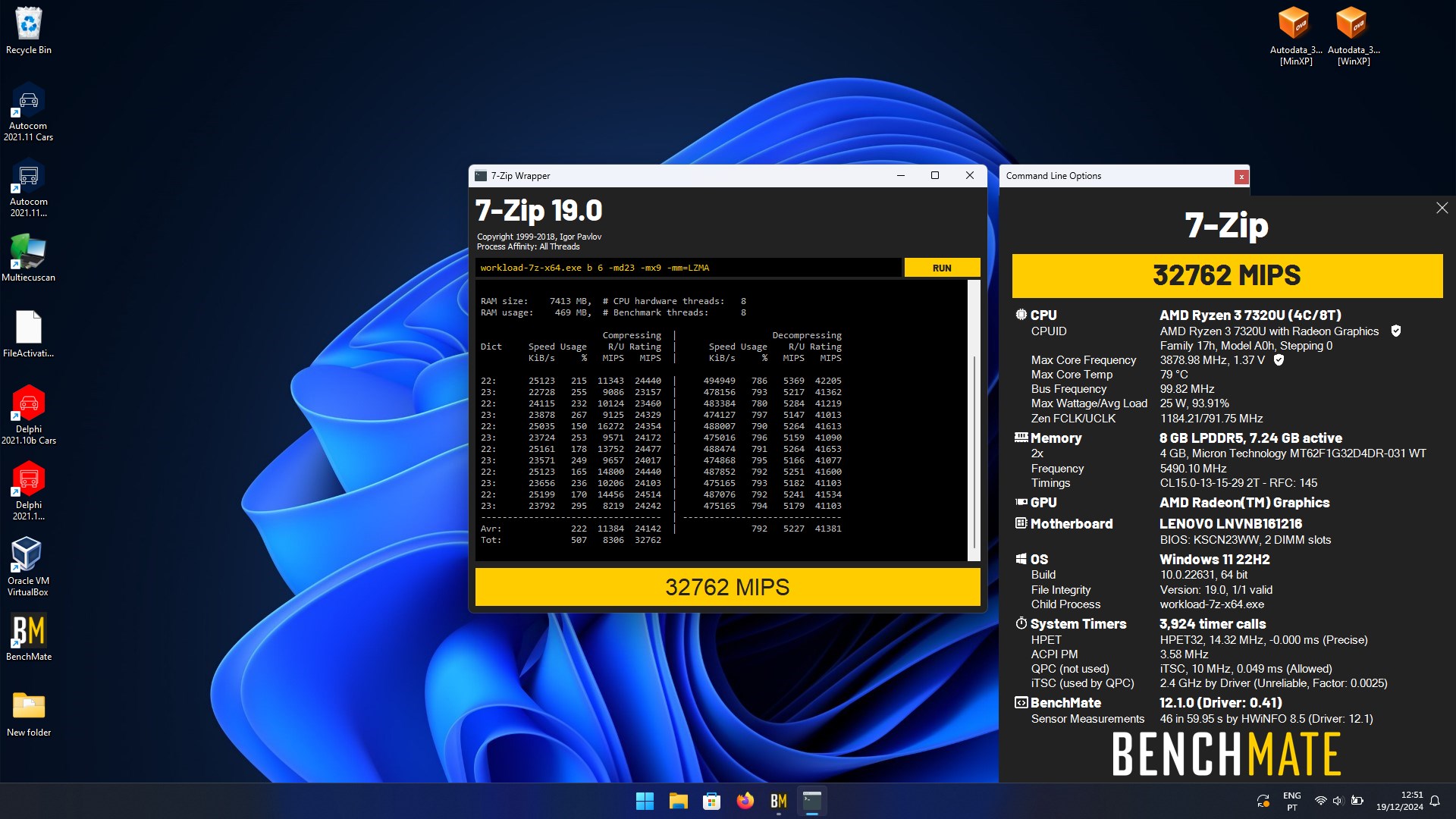Click the workload-7z-x64.exe Child Process value
Screen dimensions: 1456x819
coord(1211,604)
